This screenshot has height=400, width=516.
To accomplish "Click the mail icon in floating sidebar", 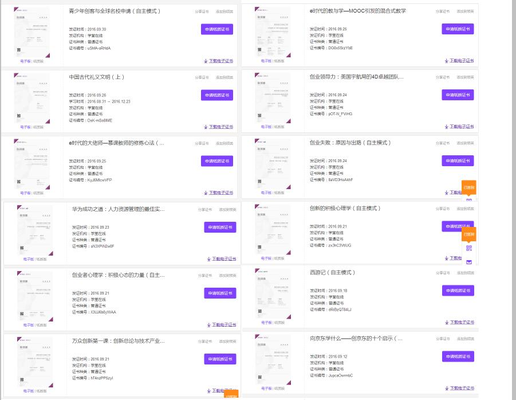I will click(469, 262).
